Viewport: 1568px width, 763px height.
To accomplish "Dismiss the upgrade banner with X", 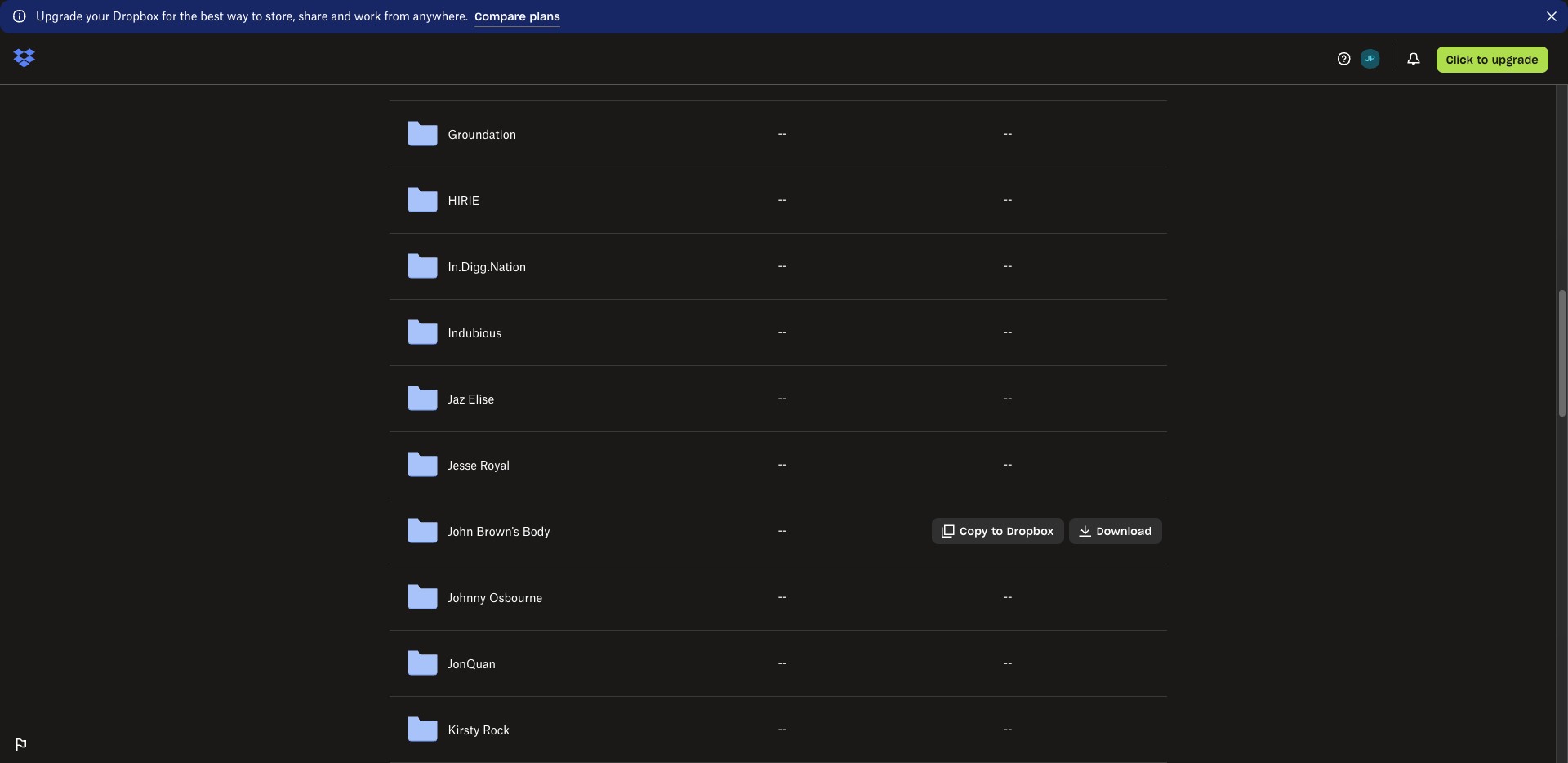I will click(1551, 16).
